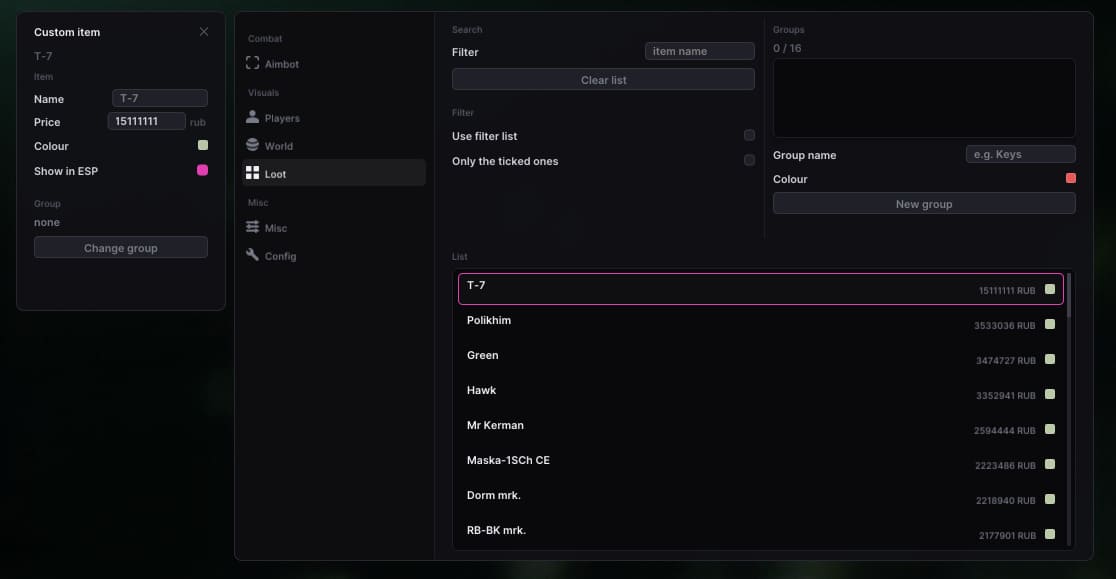Toggle Show in ESP
This screenshot has height=579, width=1116.
tap(202, 170)
